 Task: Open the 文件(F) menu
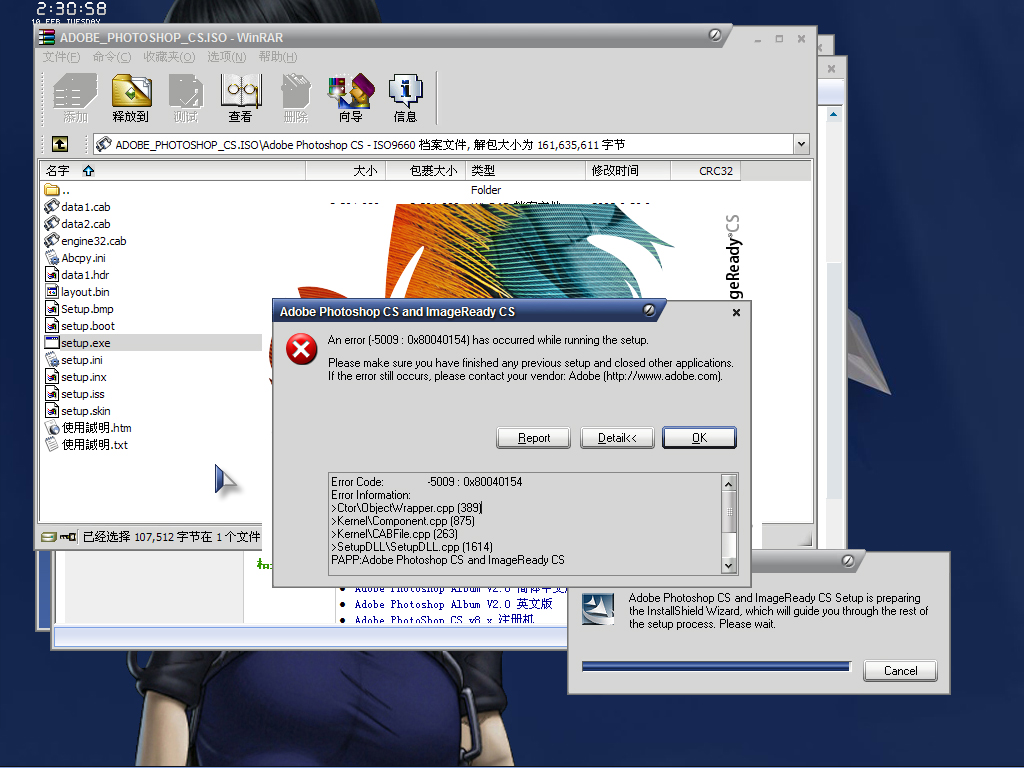click(x=61, y=57)
